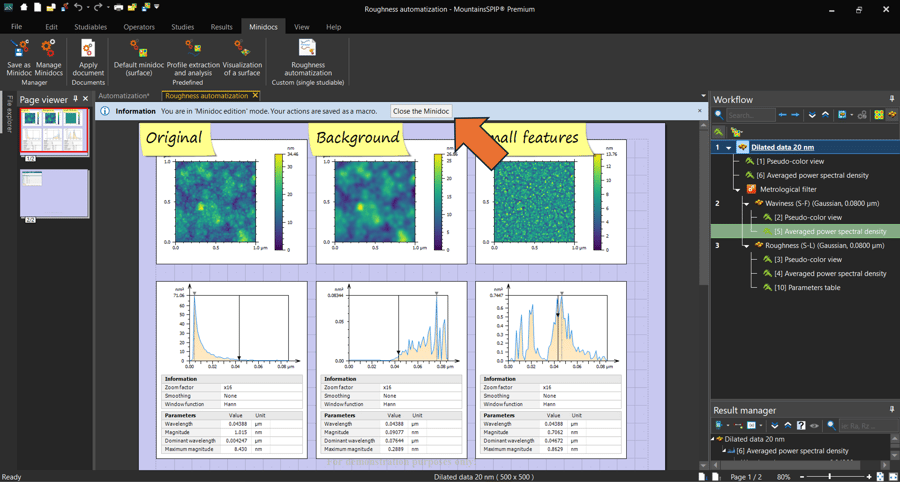Expand all results in Result manager

(775, 426)
